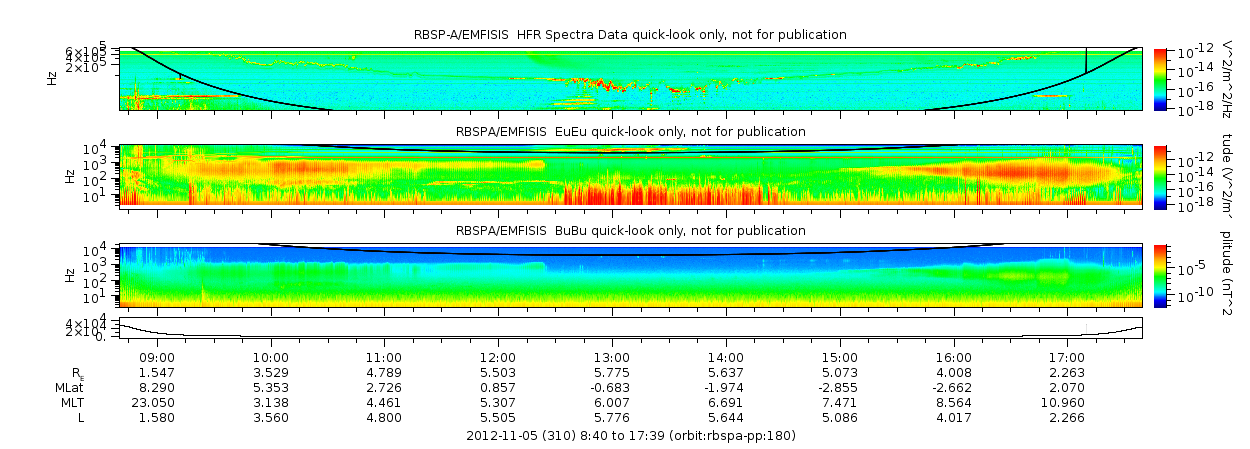This screenshot has width=1250, height=449.
Task: Select the 17:00 time axis label
Action: [x=1067, y=358]
